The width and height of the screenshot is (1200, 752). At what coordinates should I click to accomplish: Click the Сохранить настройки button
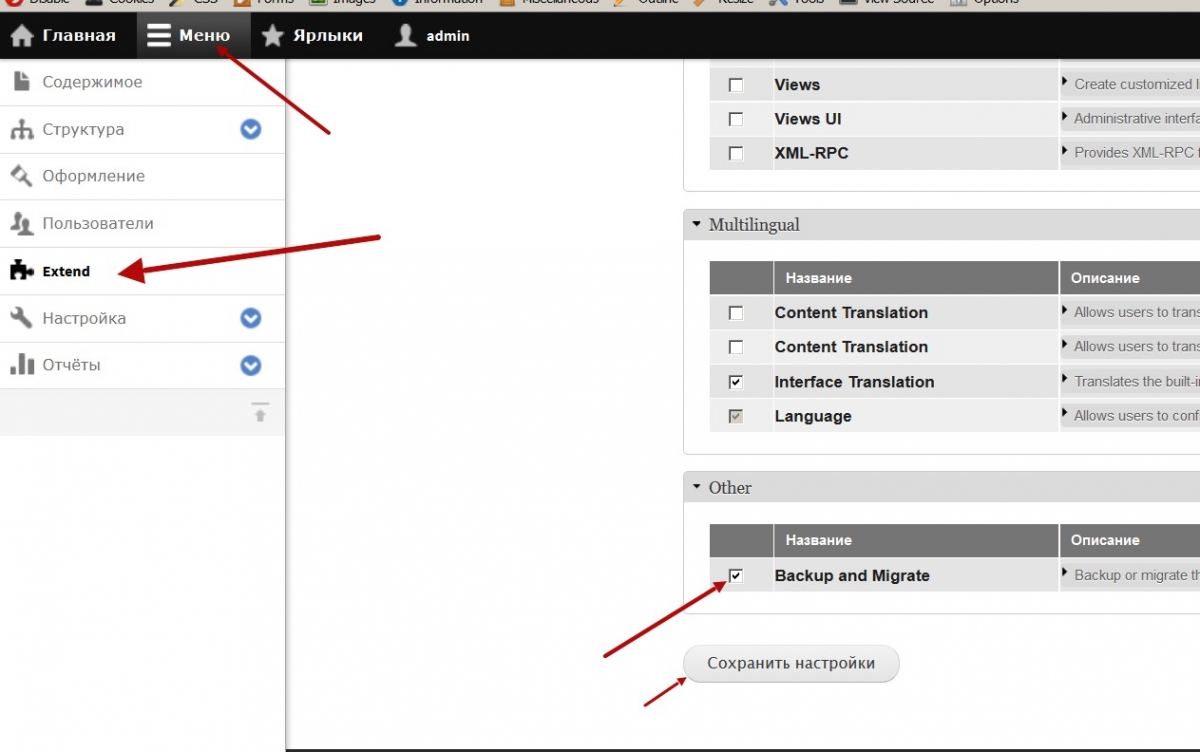(x=791, y=664)
